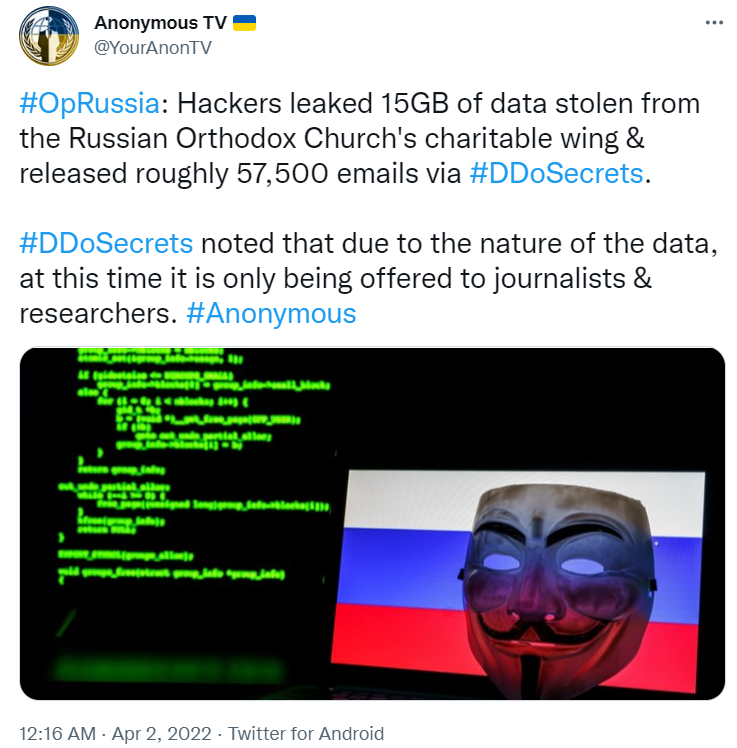Click #DDoSecrets before 'noted that due'
Screen dimensions: 737x748
106,243
